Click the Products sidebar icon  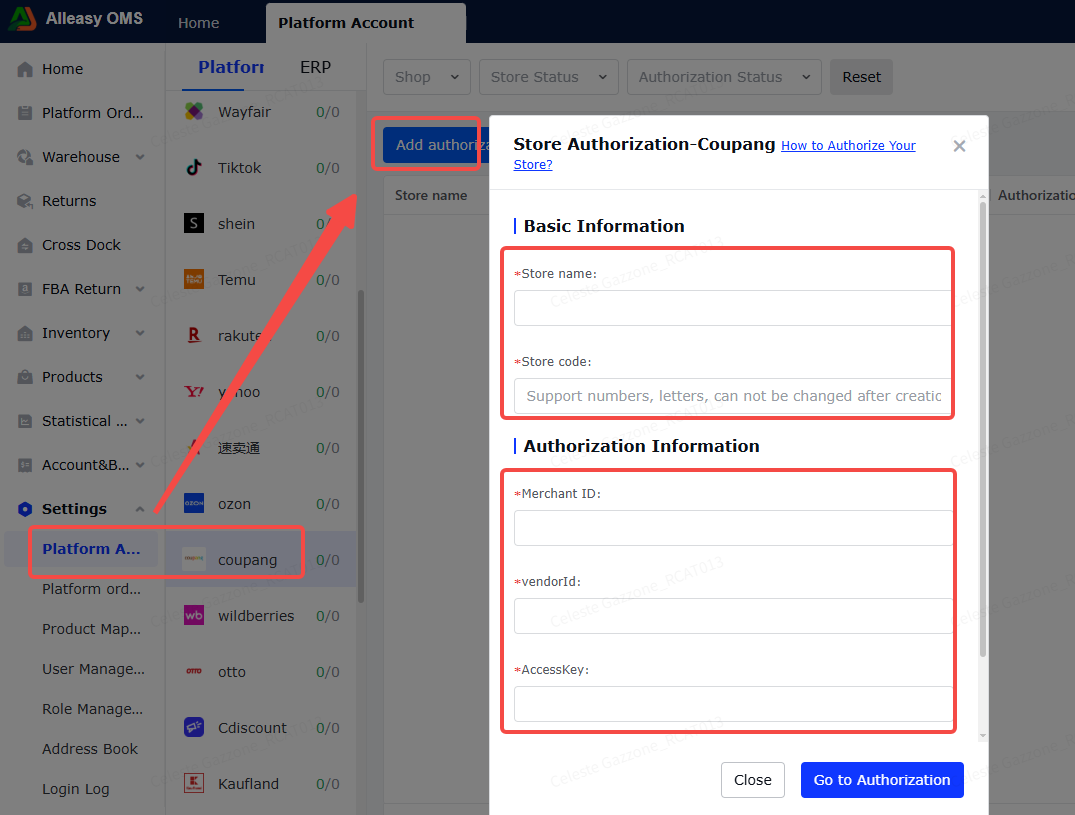(x=25, y=377)
